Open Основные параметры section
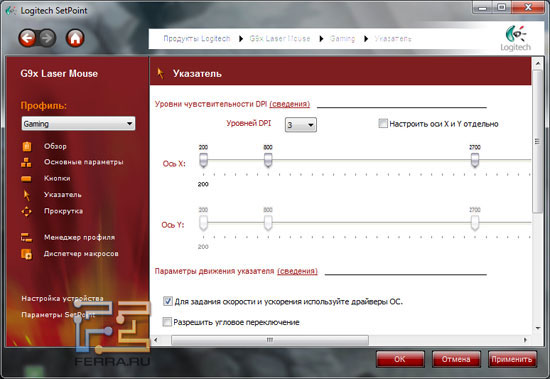The image size is (550, 379). pos(83,162)
